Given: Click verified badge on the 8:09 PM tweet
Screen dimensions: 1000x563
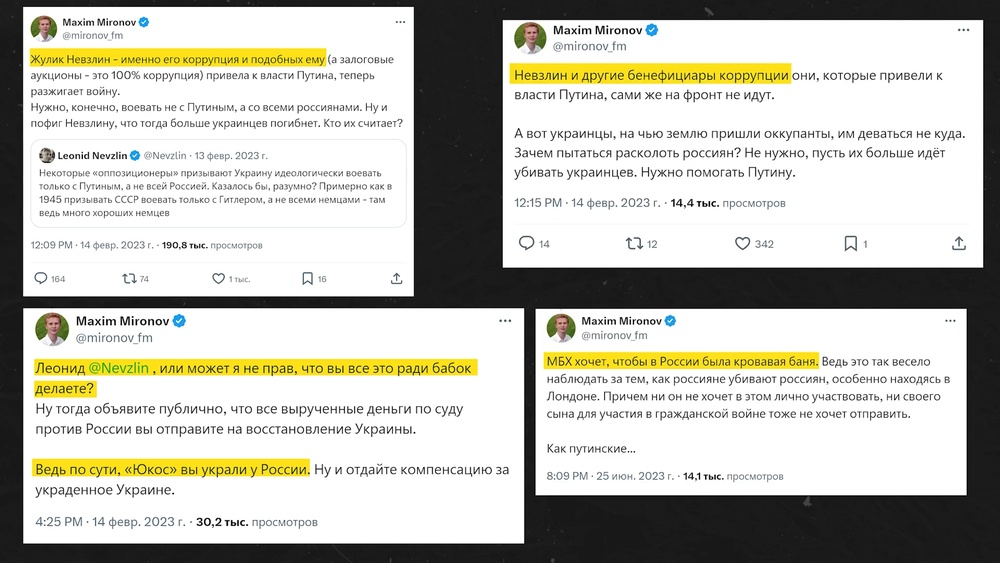Looking at the screenshot, I should [673, 321].
